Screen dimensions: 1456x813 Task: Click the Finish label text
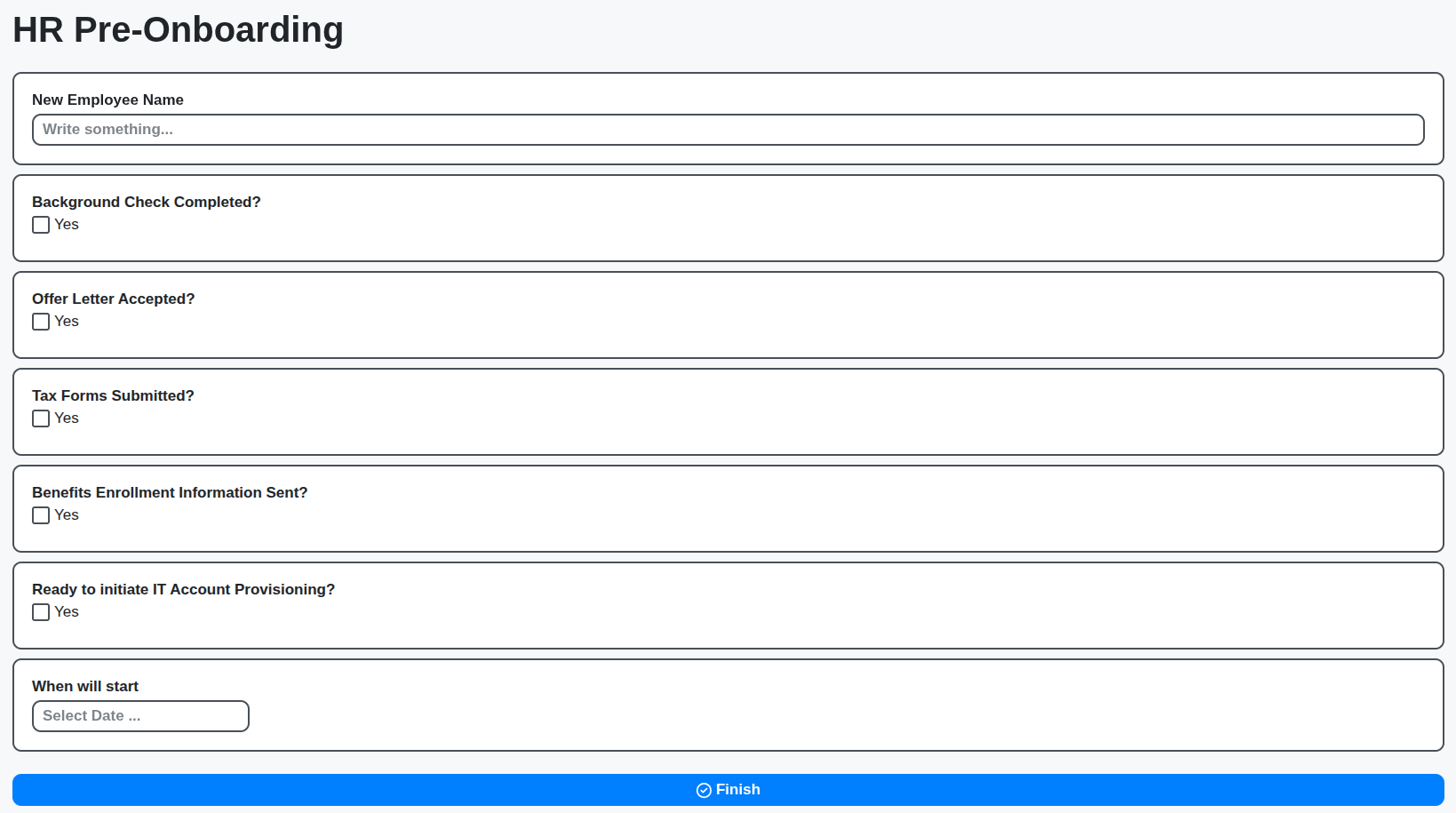pyautogui.click(x=737, y=790)
